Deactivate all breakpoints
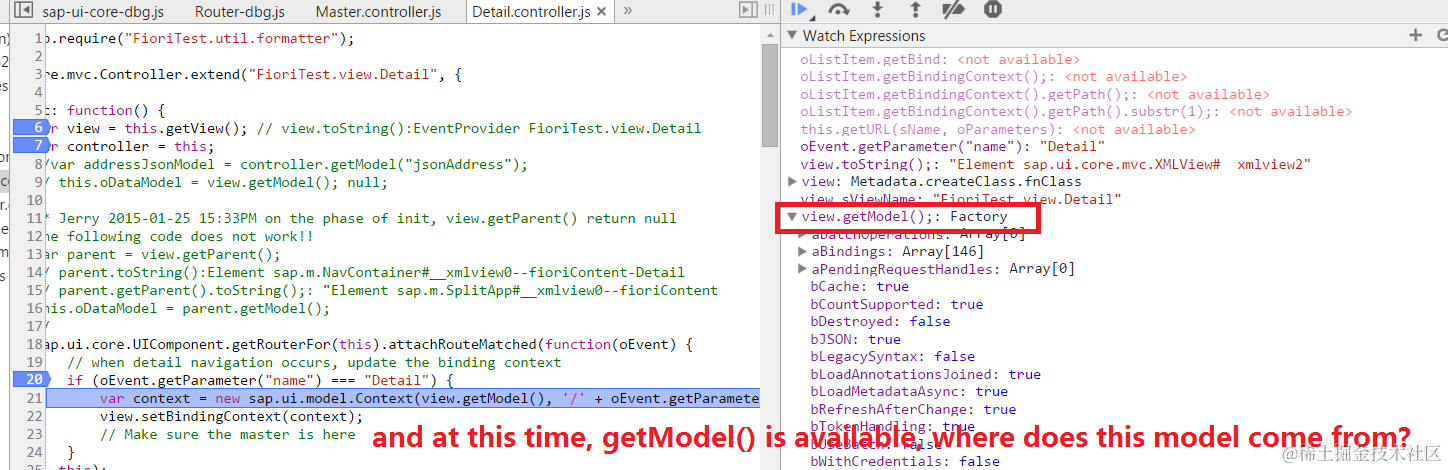The height and width of the screenshot is (470, 1448). [954, 9]
